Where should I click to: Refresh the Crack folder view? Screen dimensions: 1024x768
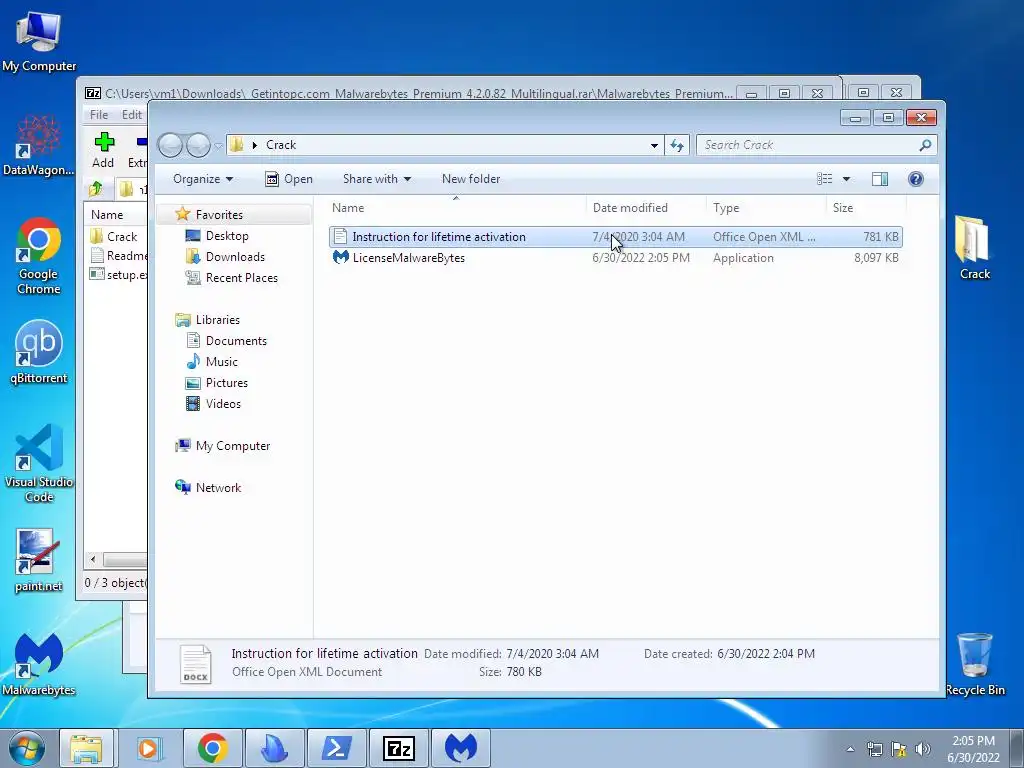click(x=677, y=145)
